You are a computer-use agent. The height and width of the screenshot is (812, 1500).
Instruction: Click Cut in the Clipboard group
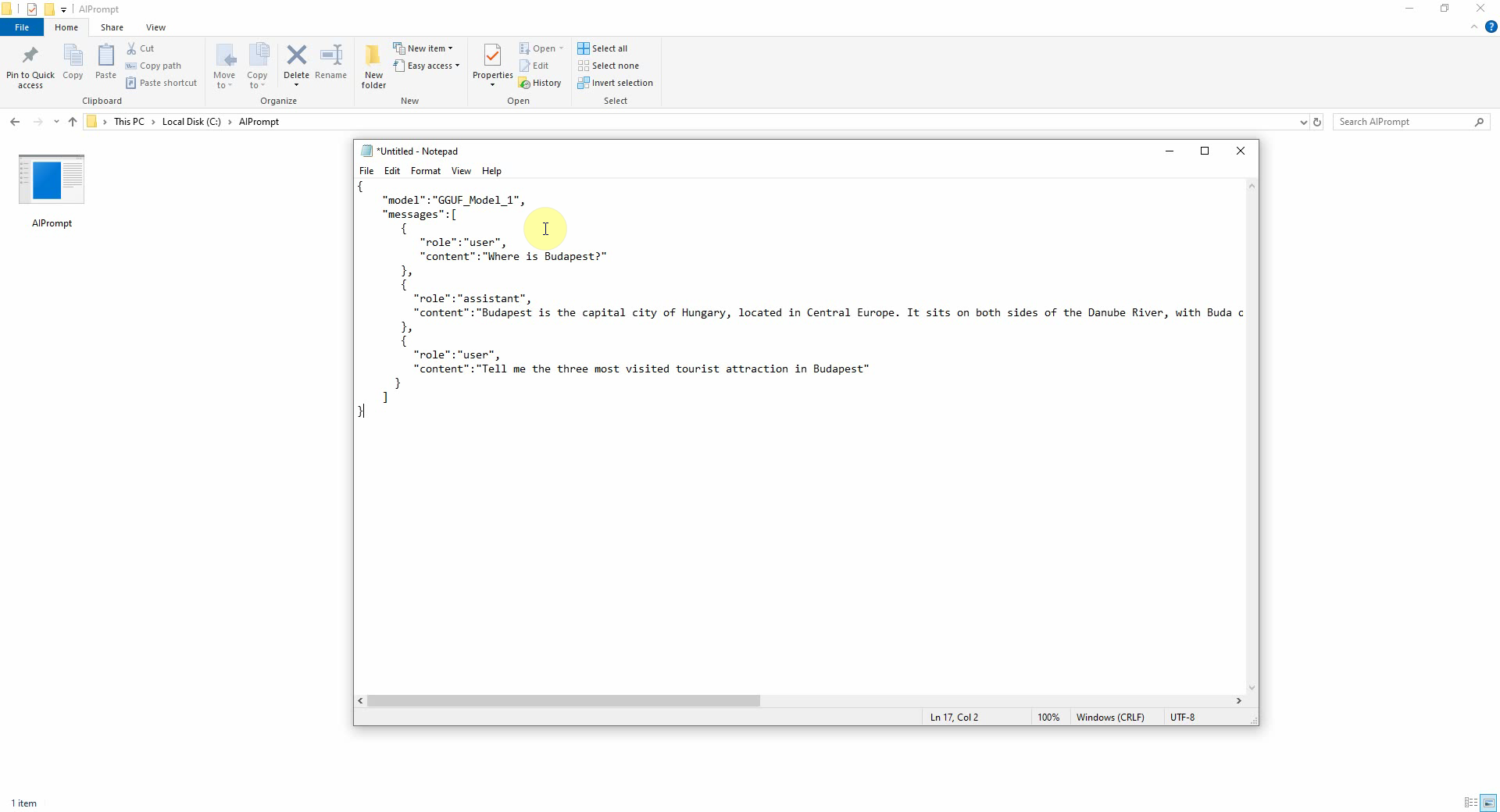[141, 48]
